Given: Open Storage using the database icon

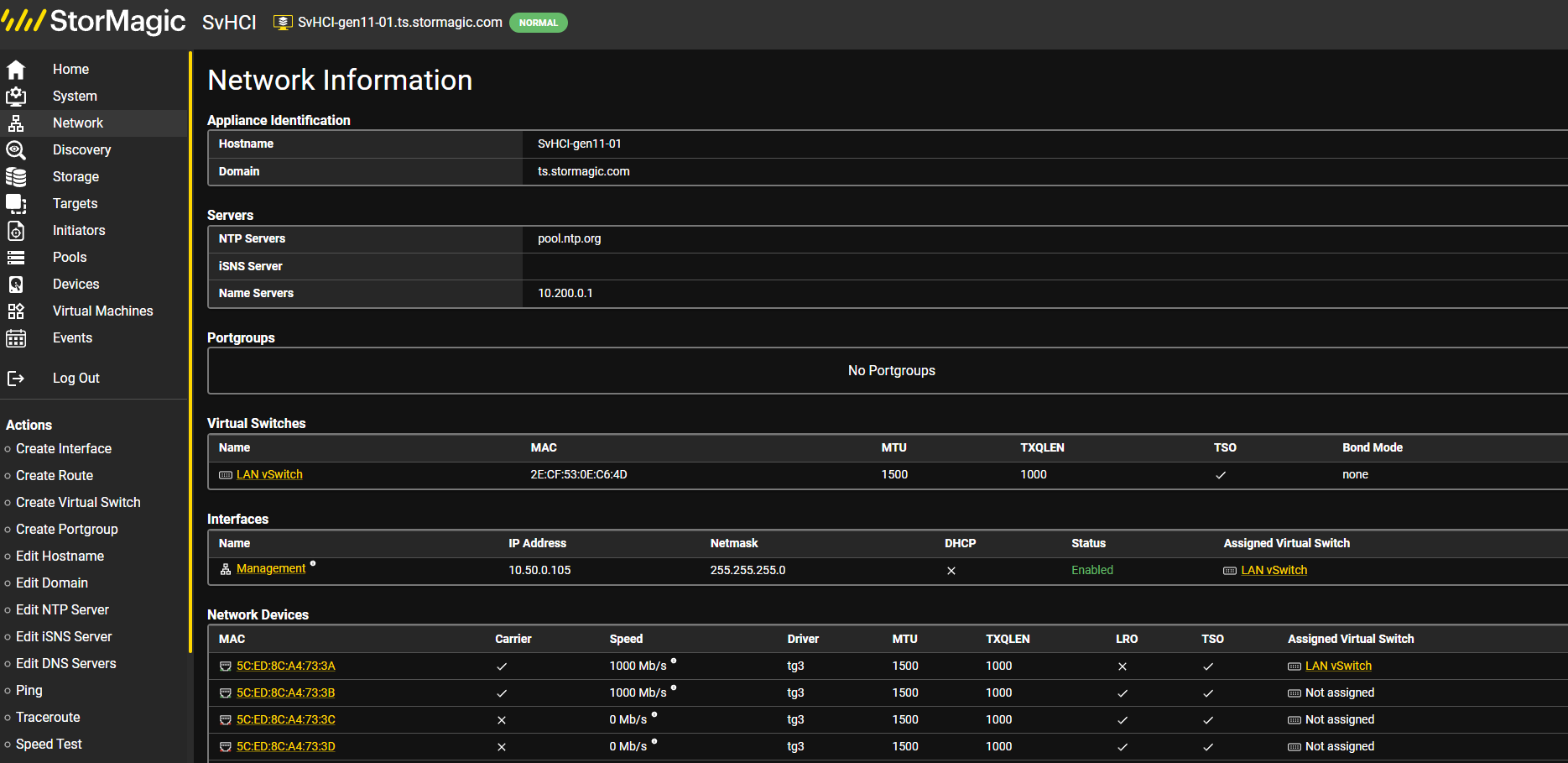Looking at the screenshot, I should click(x=16, y=177).
